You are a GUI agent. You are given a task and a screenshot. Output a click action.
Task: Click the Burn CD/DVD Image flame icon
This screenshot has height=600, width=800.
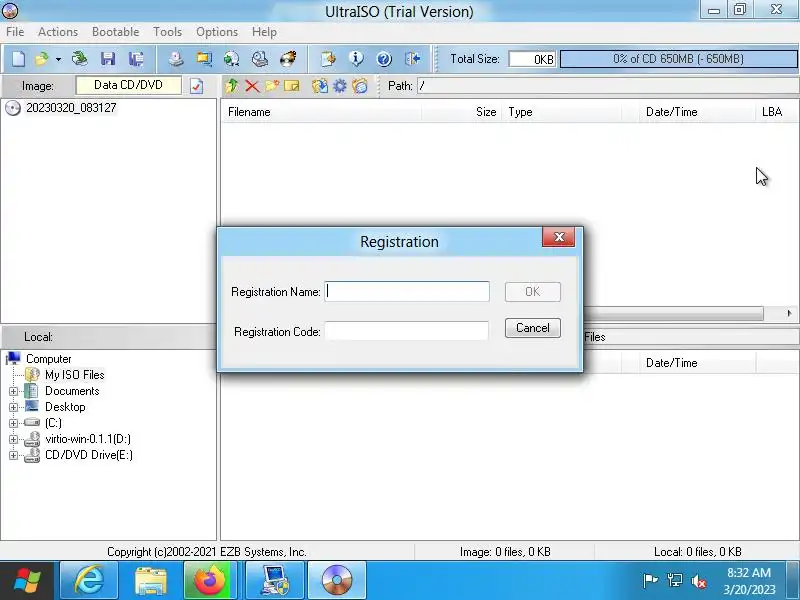click(x=288, y=59)
